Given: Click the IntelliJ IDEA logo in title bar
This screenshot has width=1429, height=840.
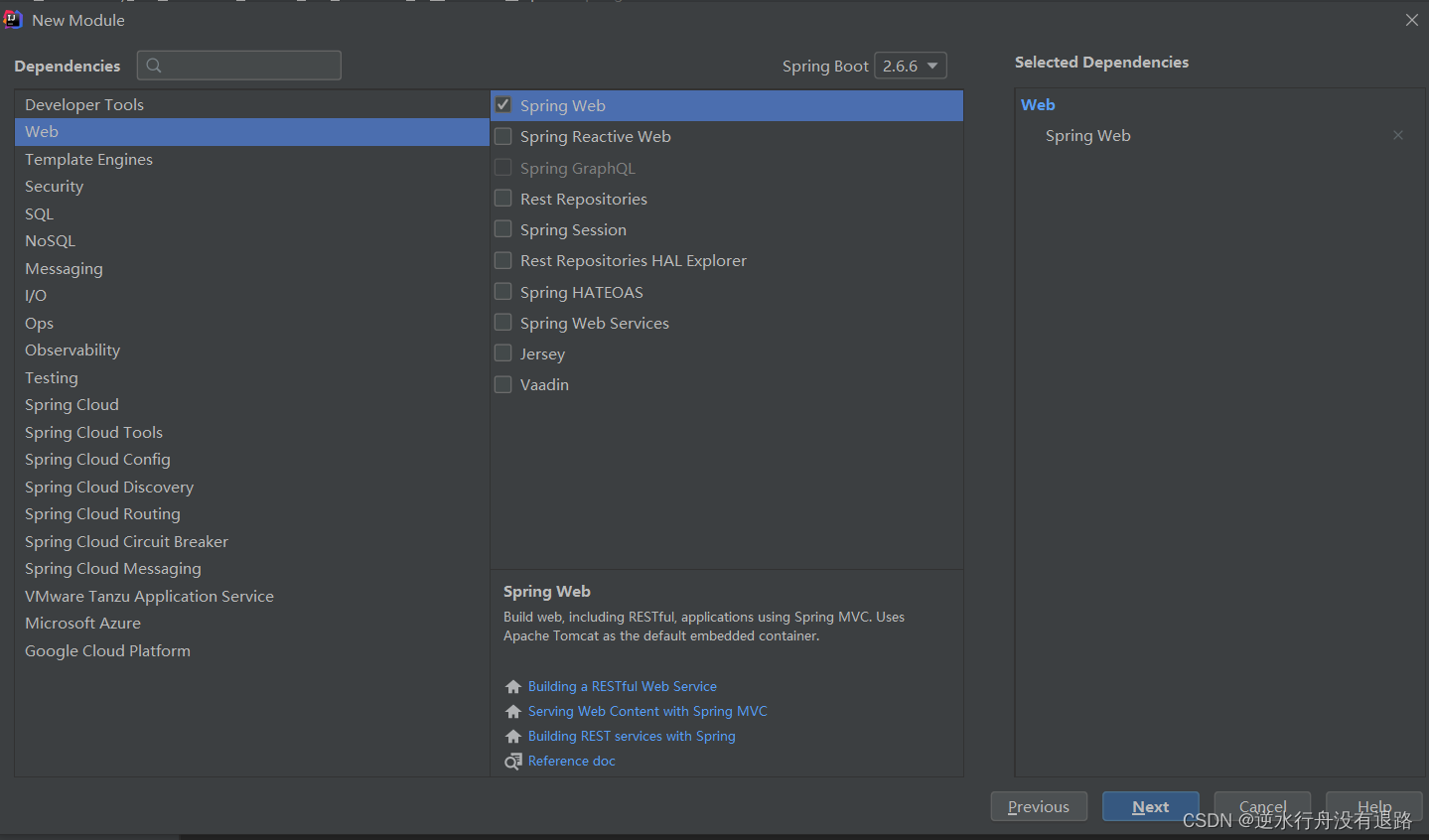Looking at the screenshot, I should (12, 19).
